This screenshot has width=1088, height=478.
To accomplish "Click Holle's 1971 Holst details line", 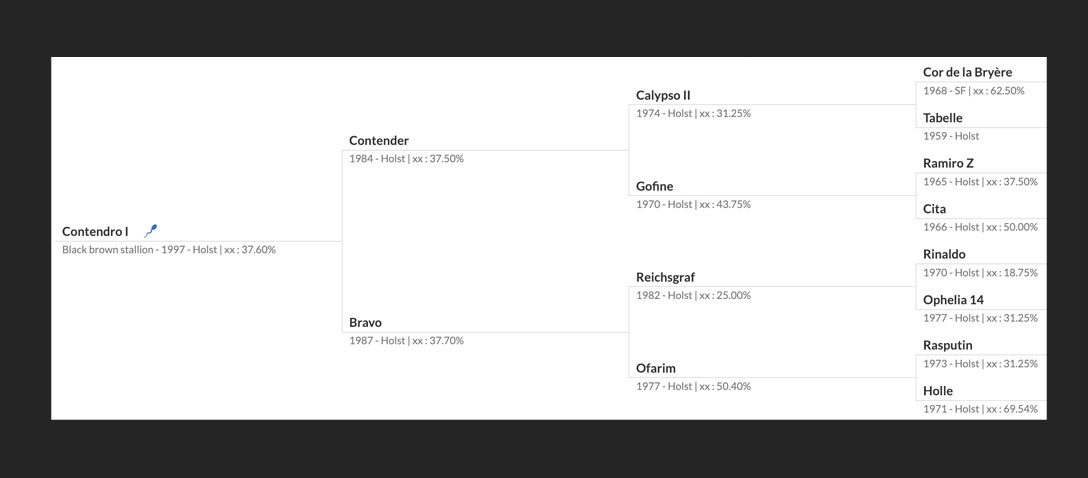I will pos(980,409).
